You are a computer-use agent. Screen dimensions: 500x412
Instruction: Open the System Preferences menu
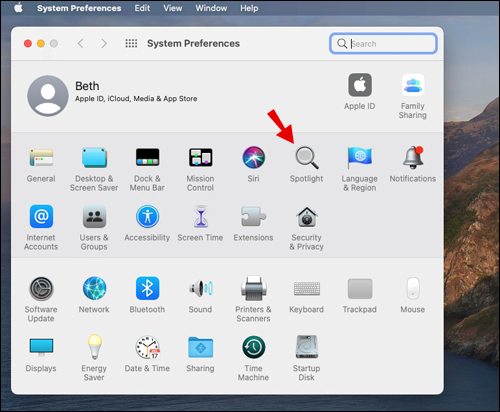pyautogui.click(x=79, y=8)
